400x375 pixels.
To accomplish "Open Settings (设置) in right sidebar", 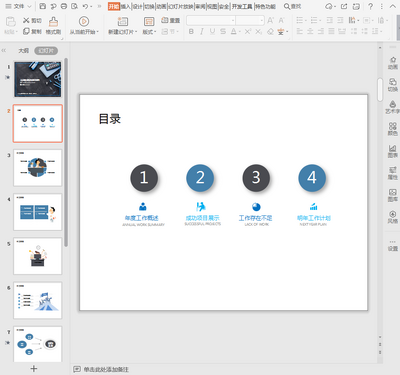I will click(x=393, y=245).
